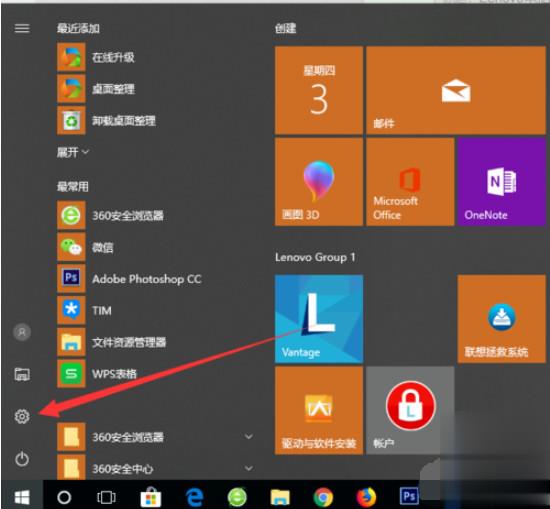
Task: Open Task View on taskbar
Action: tap(106, 497)
